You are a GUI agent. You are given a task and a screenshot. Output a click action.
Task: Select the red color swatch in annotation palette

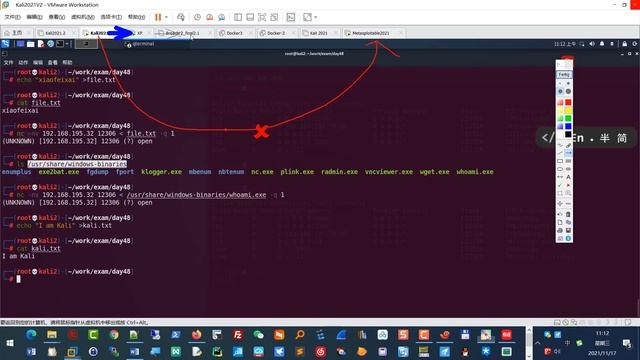coord(568,102)
